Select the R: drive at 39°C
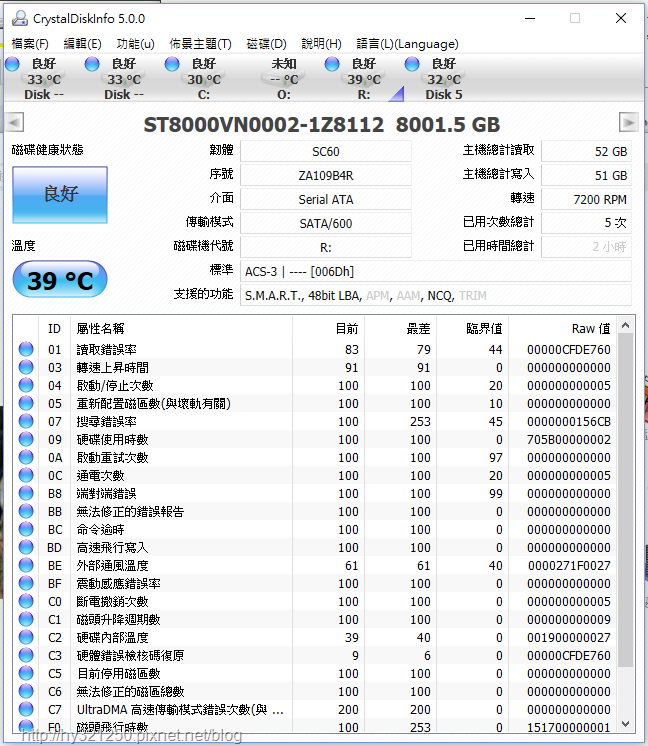 coord(363,79)
